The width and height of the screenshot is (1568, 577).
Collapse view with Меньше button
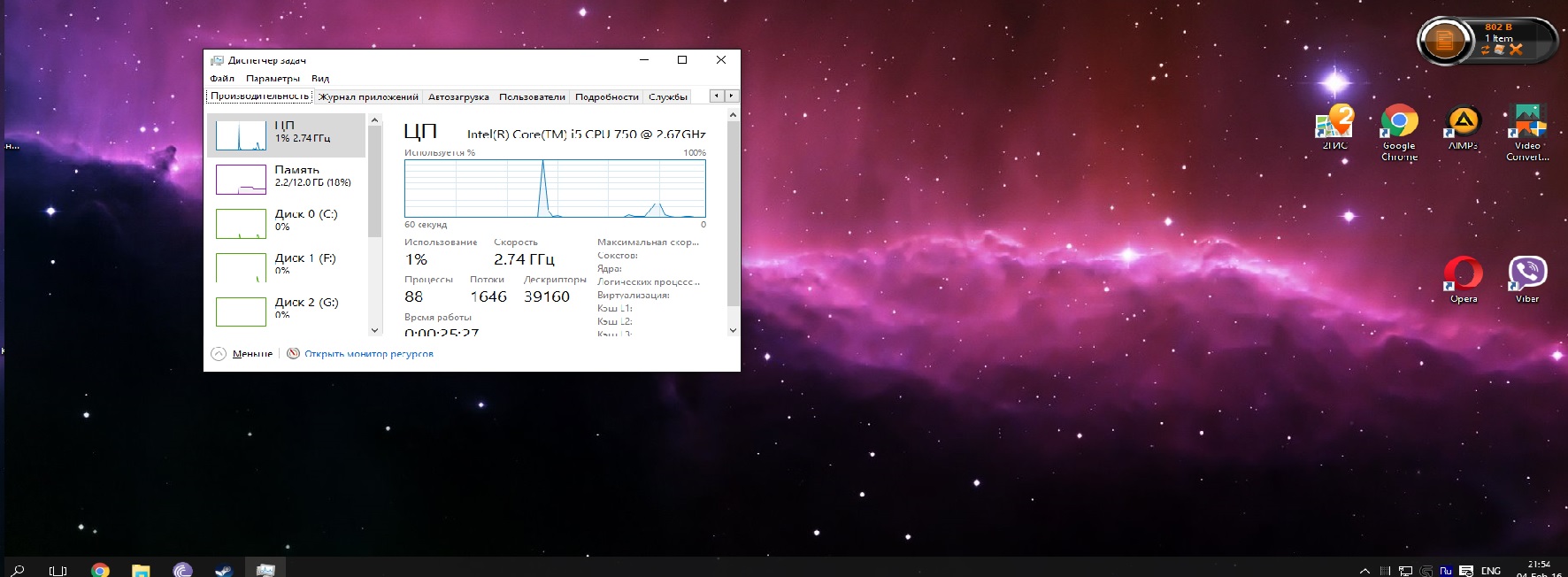click(x=252, y=353)
